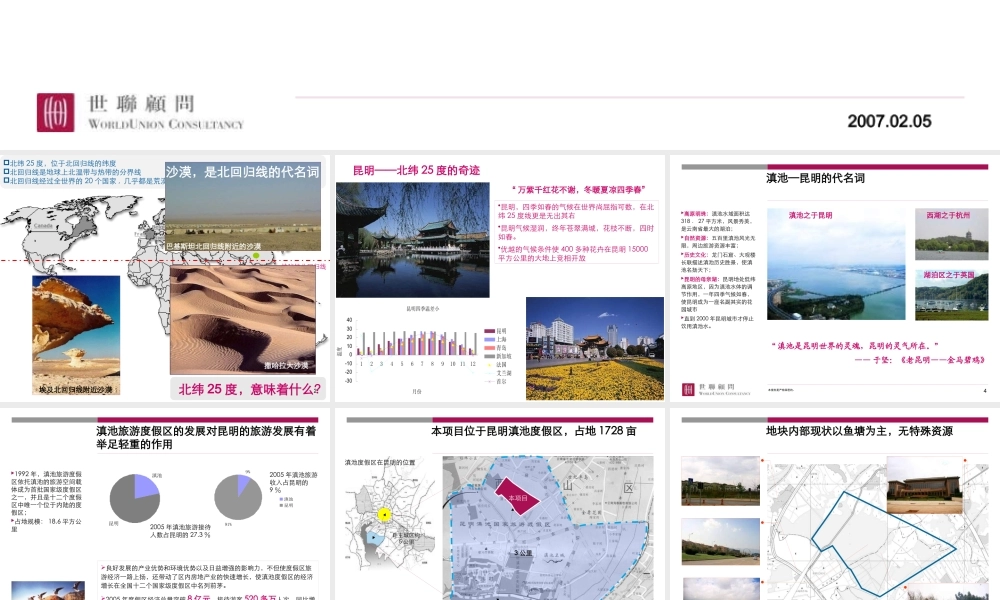The image size is (1000, 600).
Task: Click the 西湖之于杭州 photo
Action: tap(952, 235)
